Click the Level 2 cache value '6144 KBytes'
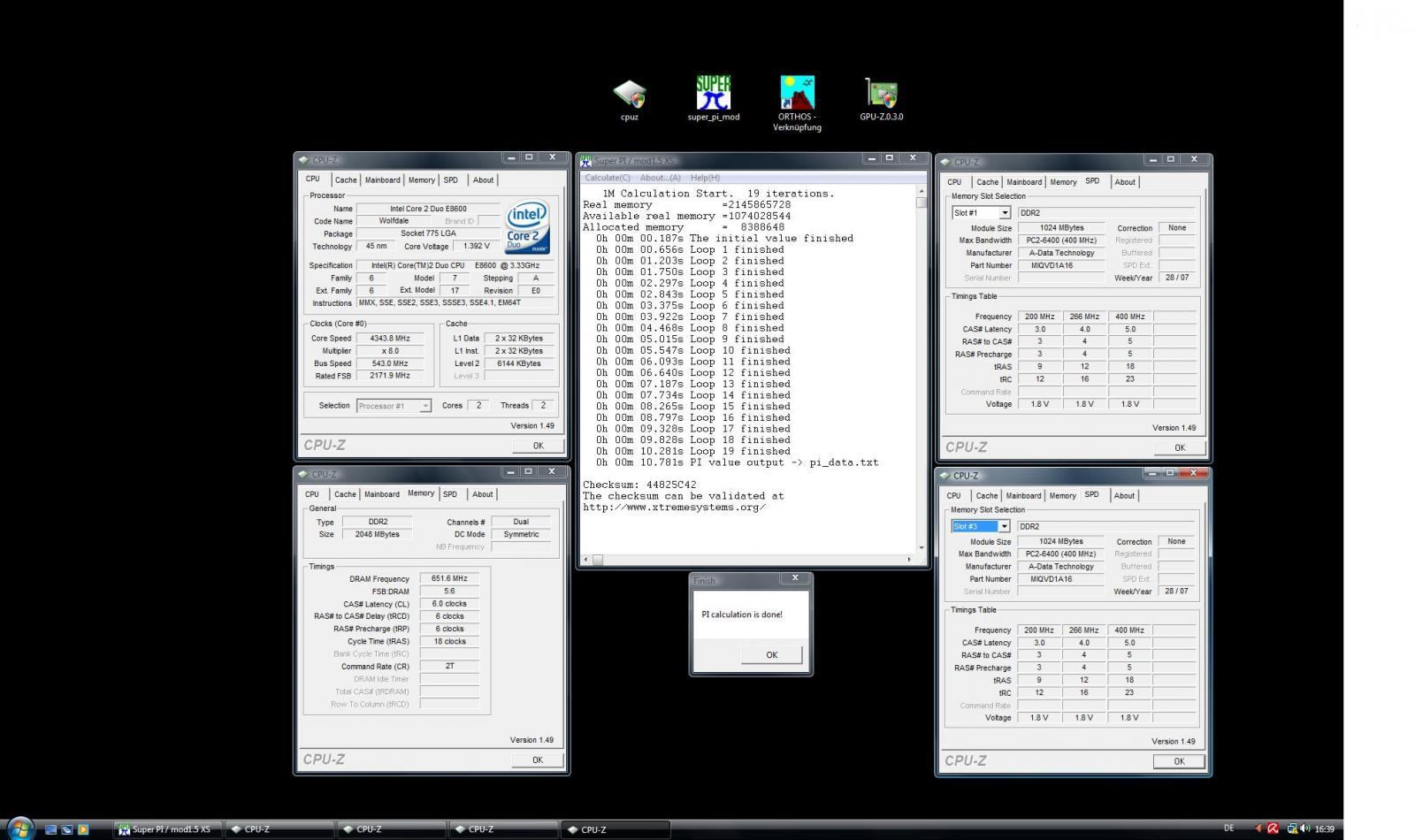1415x840 pixels. (519, 363)
